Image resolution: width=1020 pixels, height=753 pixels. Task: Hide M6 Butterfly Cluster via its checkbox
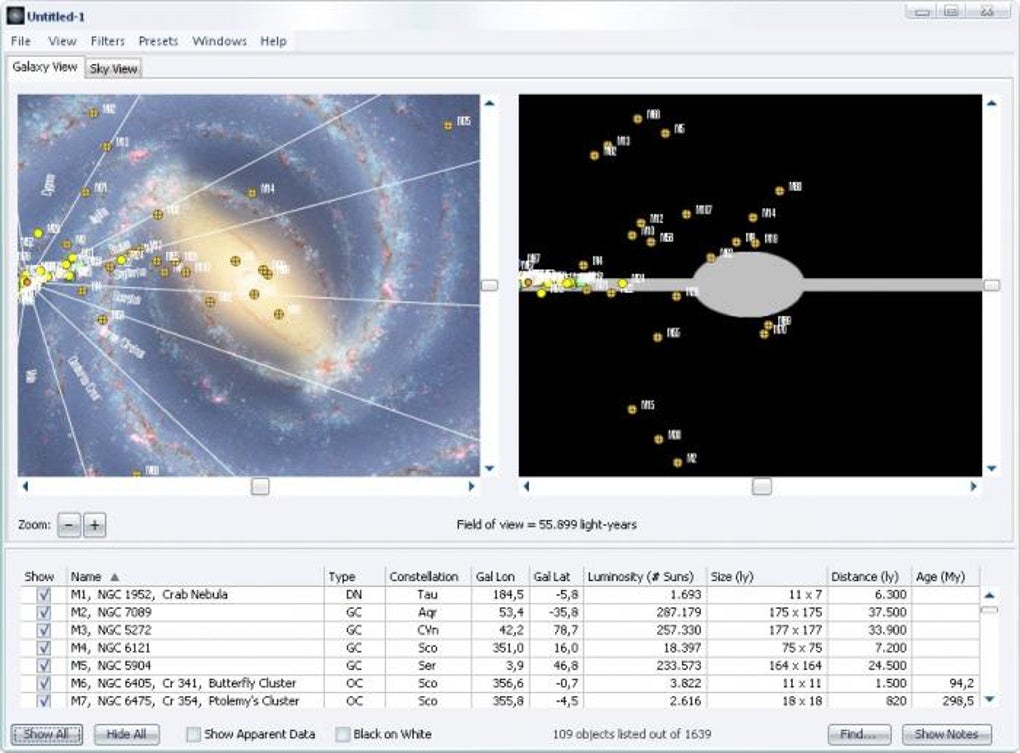pyautogui.click(x=44, y=683)
